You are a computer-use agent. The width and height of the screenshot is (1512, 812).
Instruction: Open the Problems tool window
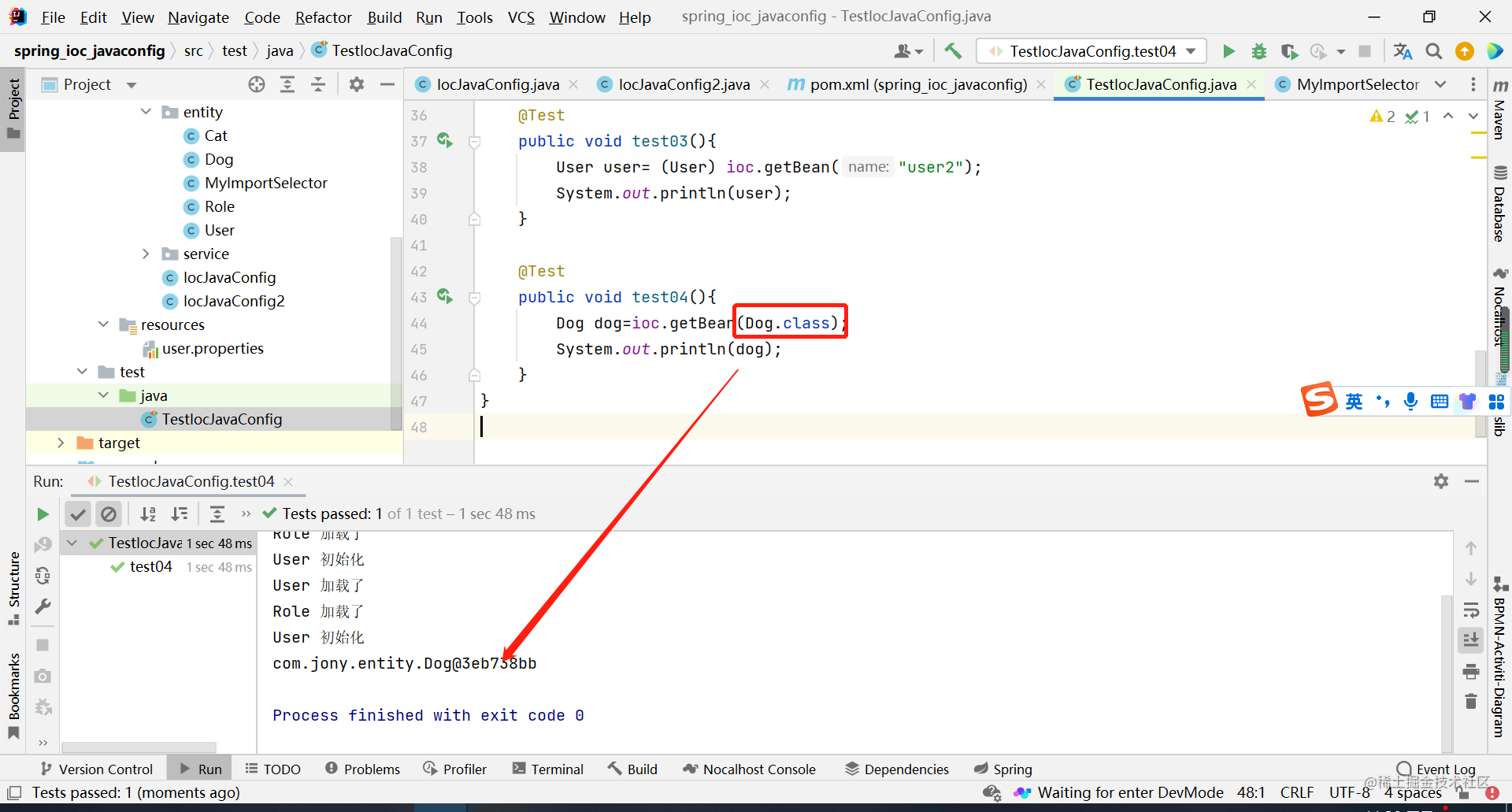(362, 769)
